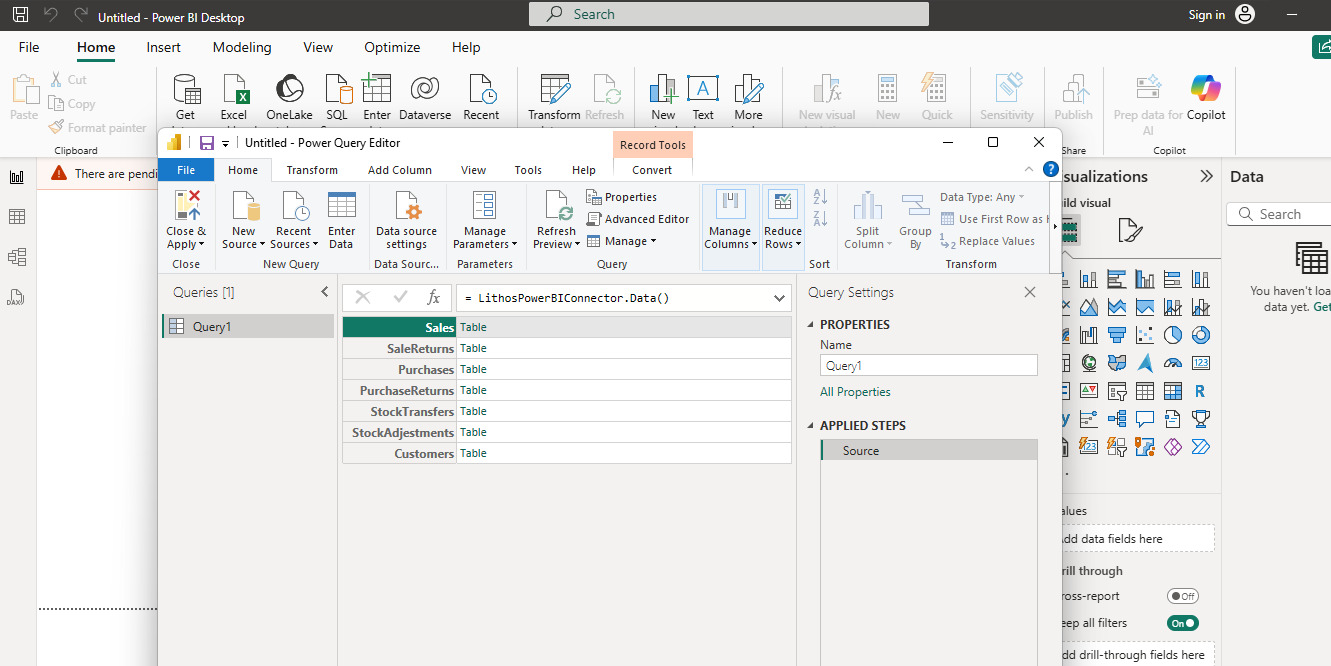Open the Optimize tab in Power BI Desktop
Screen dimensions: 1331x666
pyautogui.click(x=392, y=47)
